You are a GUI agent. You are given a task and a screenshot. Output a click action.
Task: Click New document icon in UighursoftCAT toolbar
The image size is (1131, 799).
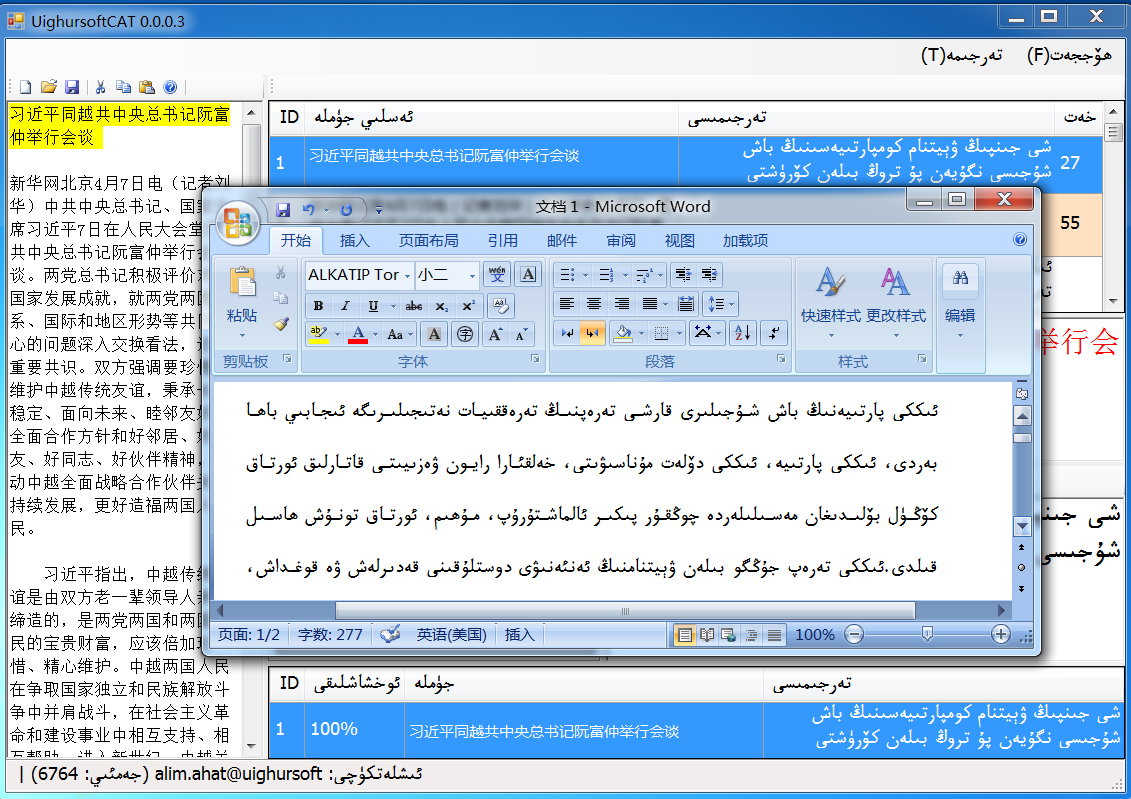pos(25,87)
